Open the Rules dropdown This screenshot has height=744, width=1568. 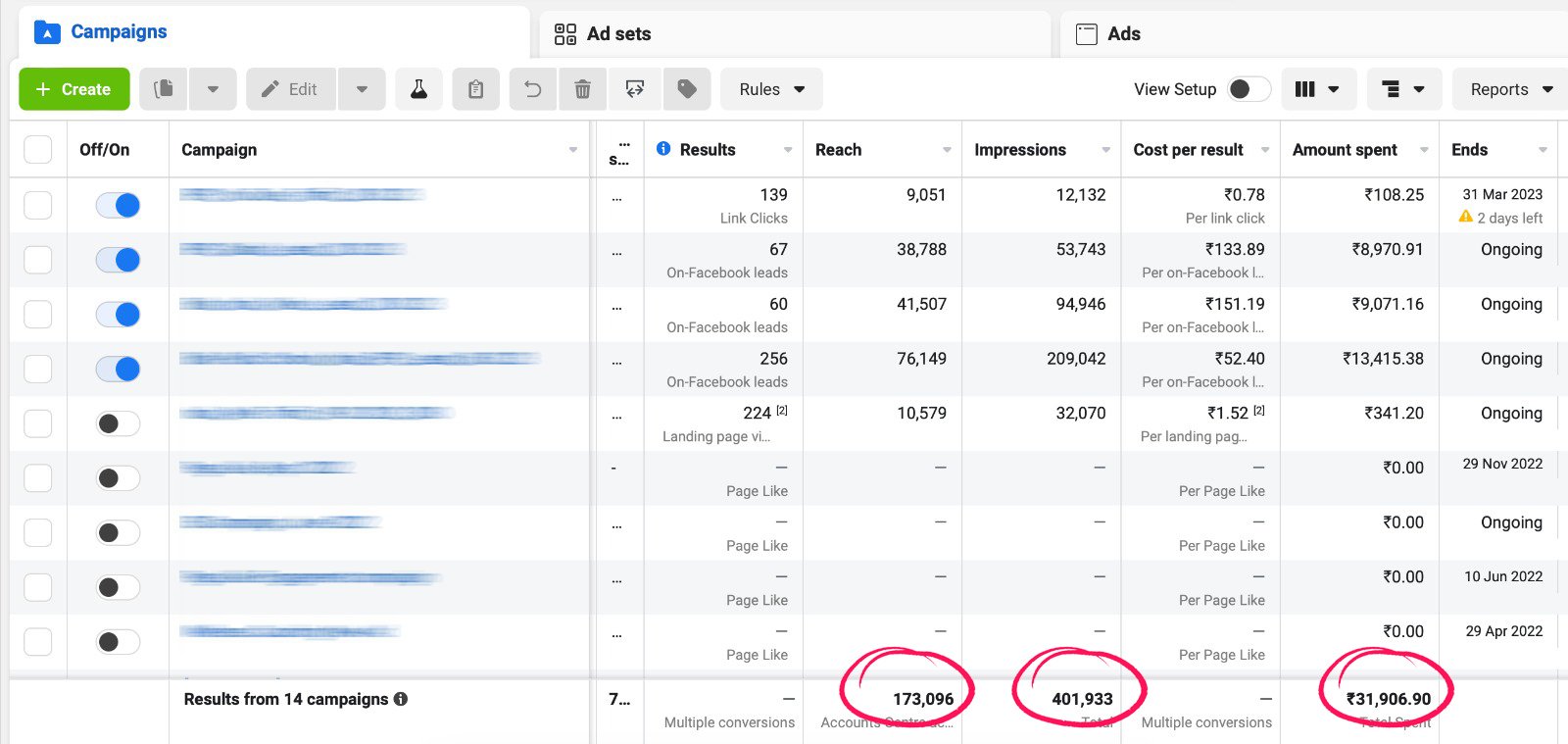[x=771, y=89]
